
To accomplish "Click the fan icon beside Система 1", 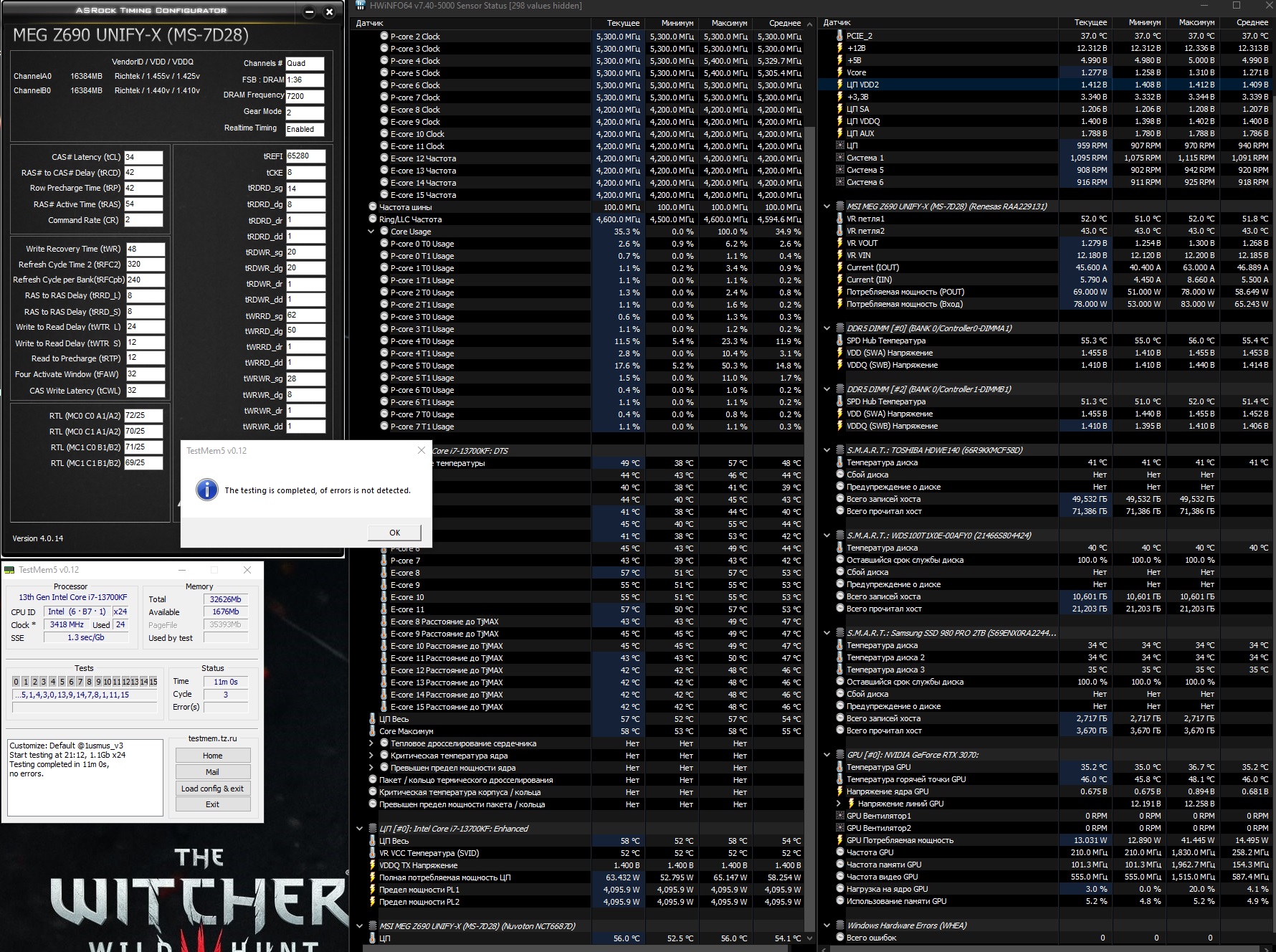I will tap(840, 158).
